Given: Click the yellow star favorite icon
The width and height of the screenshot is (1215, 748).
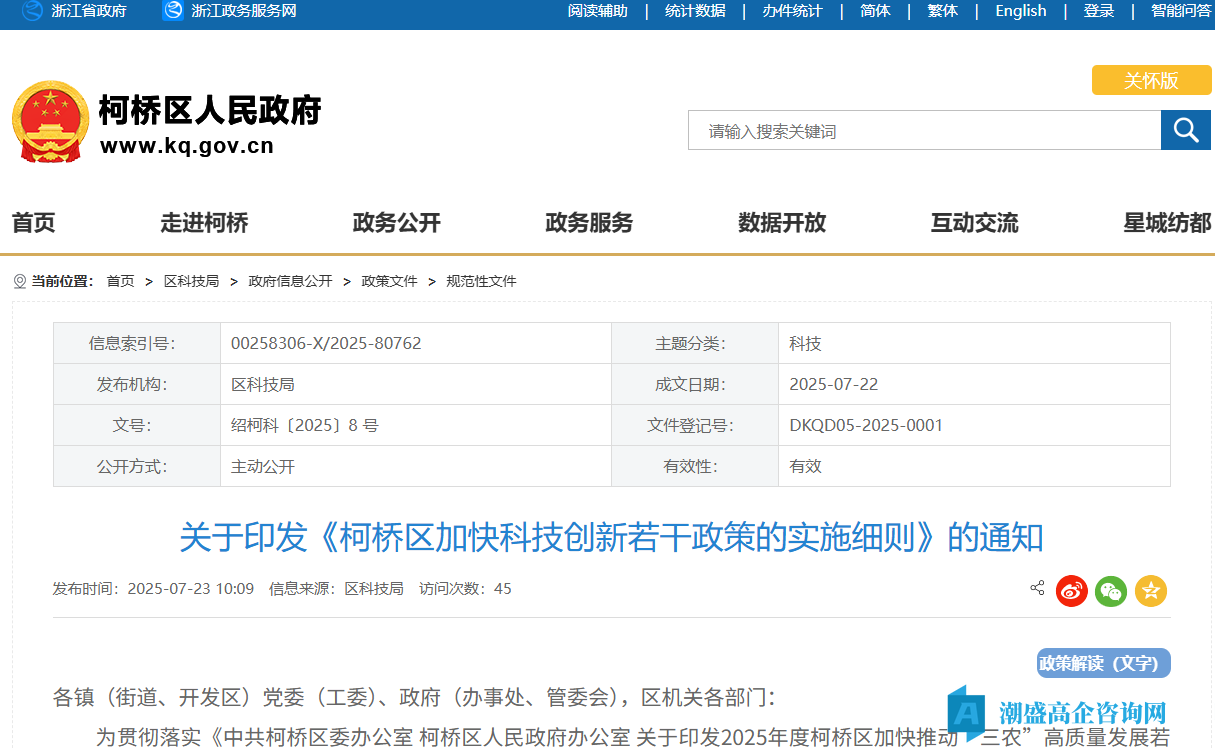Looking at the screenshot, I should 1151,591.
